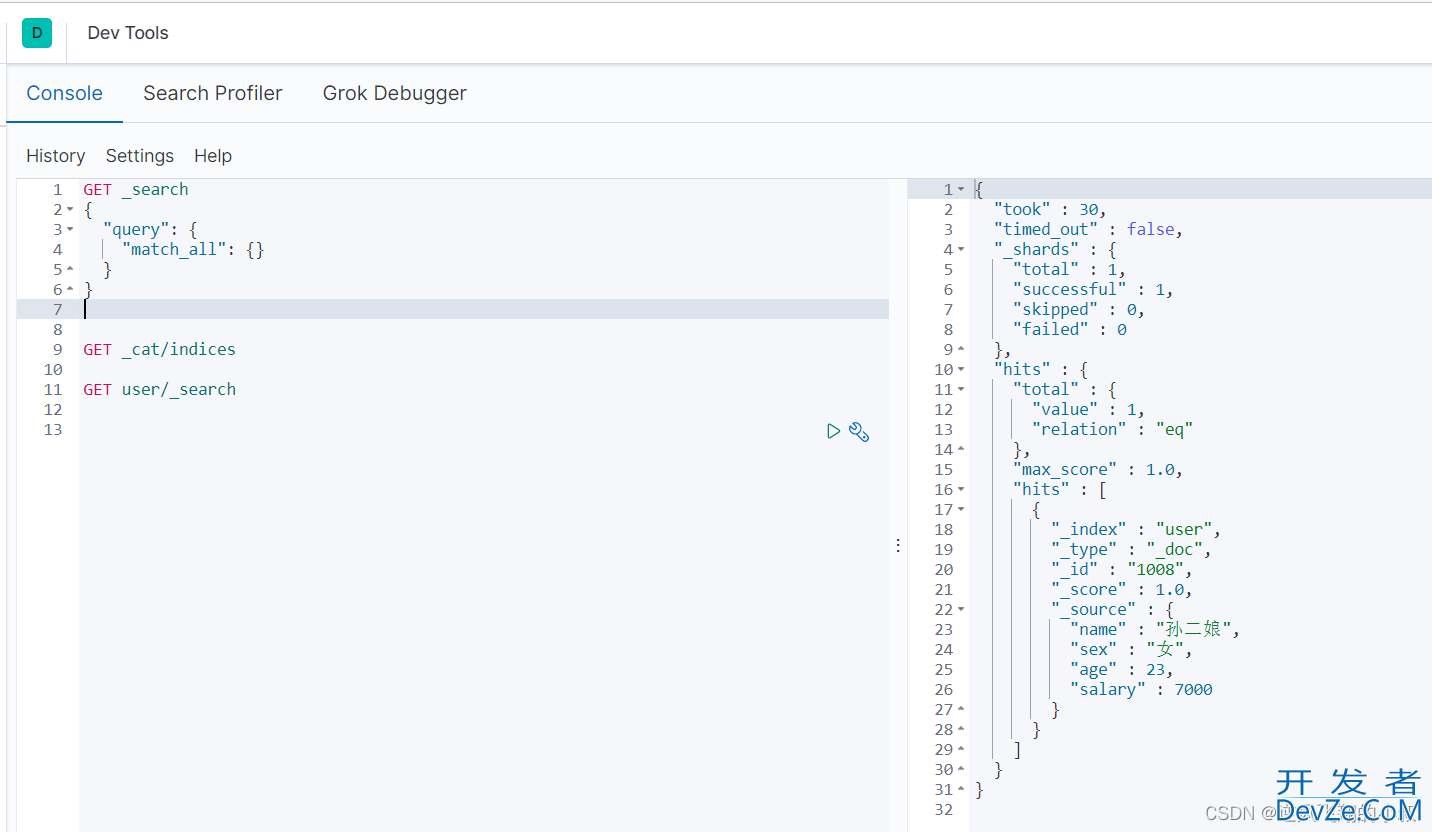1432x832 pixels.
Task: Click the "_type" : "_doc" line
Action: click(x=1132, y=549)
